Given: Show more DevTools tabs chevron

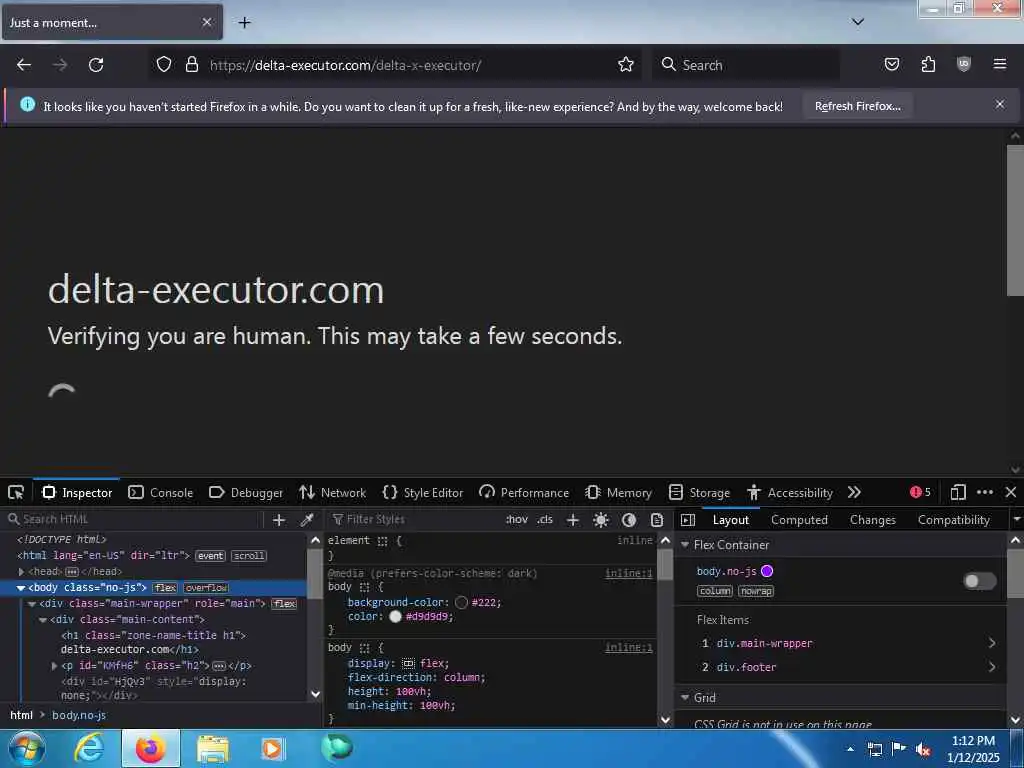Looking at the screenshot, I should 854,492.
